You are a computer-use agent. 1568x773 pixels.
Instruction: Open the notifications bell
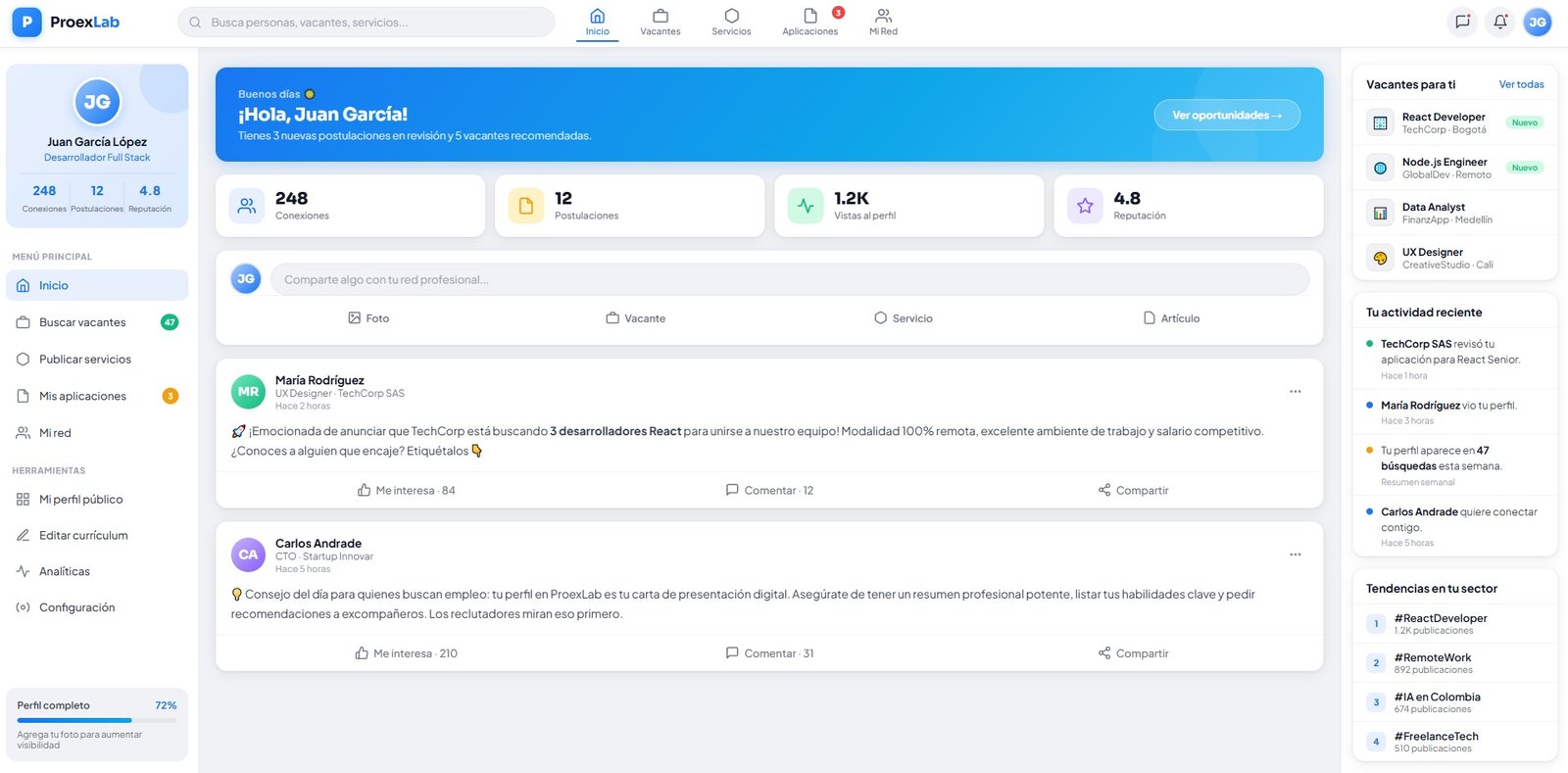1500,22
